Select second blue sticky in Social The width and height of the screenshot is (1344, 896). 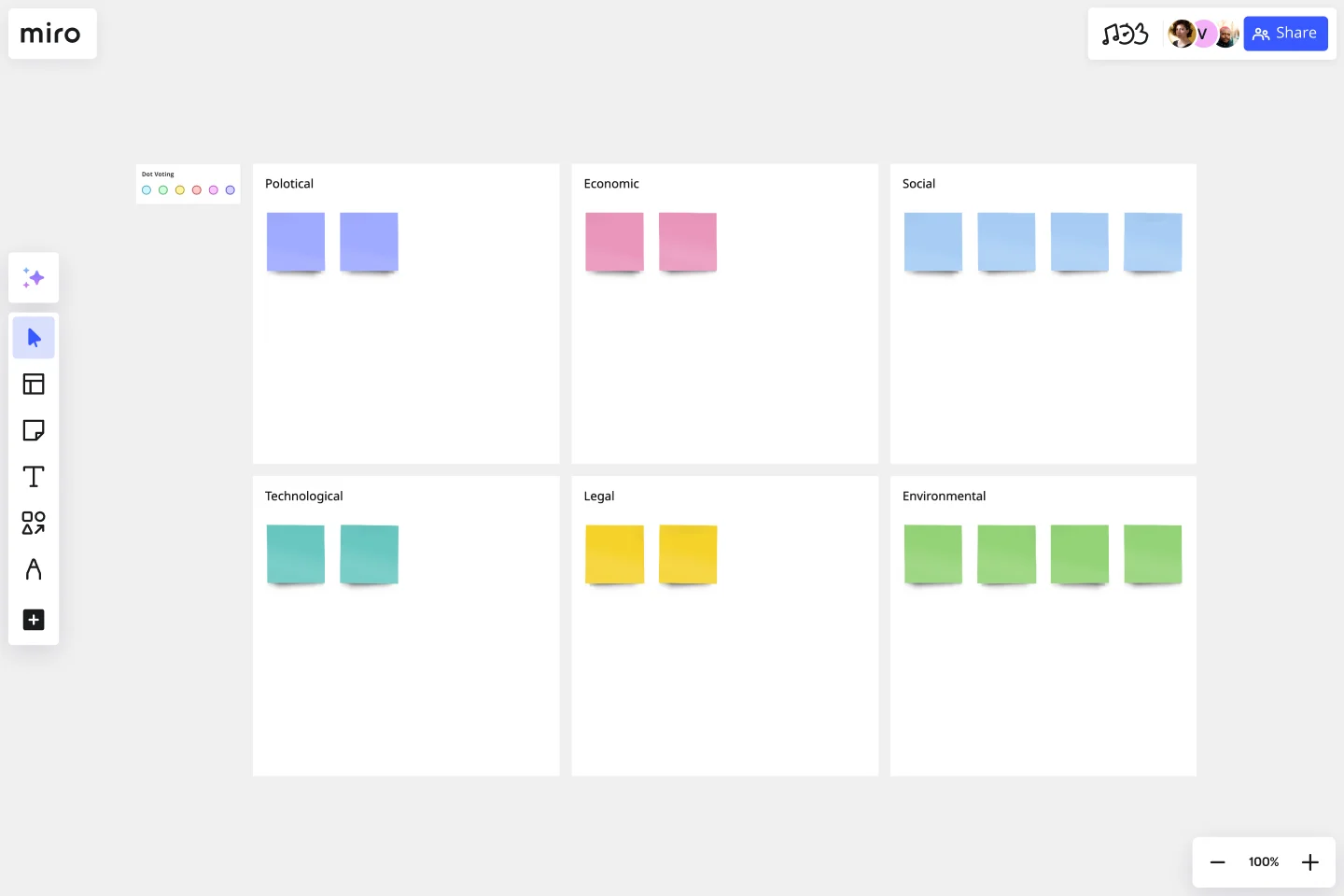[x=1006, y=242]
